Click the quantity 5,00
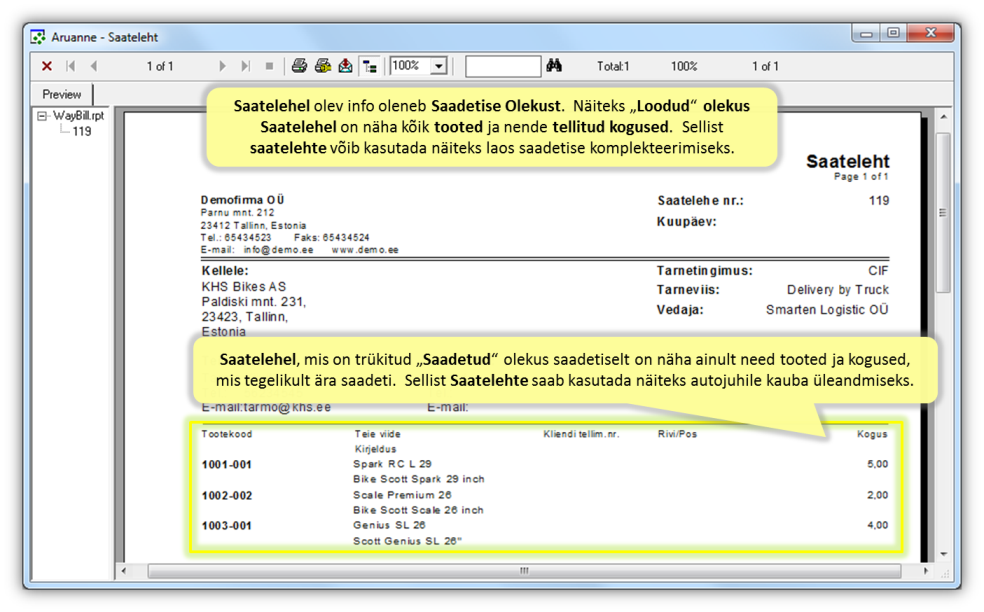The width and height of the screenshot is (984, 612). (x=877, y=464)
